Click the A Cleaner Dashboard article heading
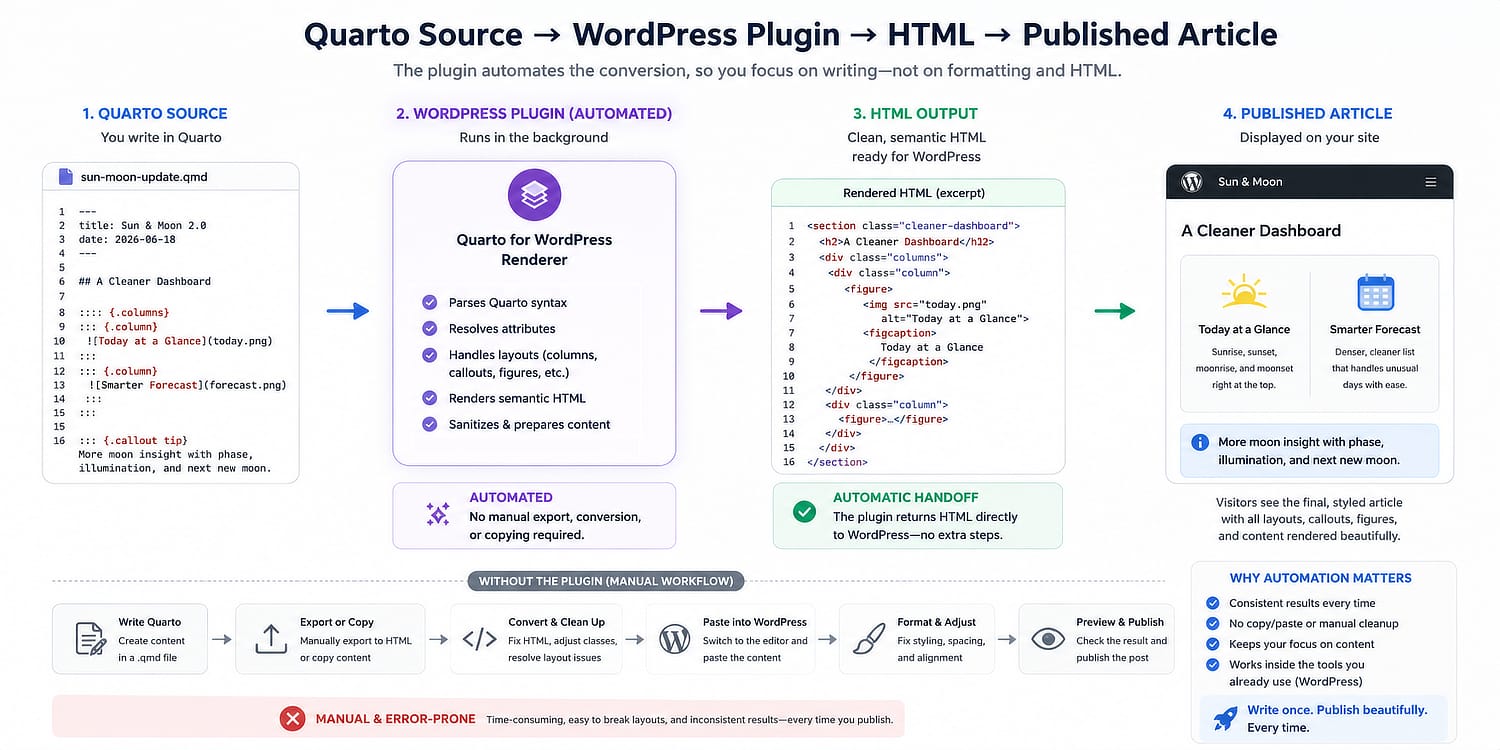The width and height of the screenshot is (1500, 750). 1261,230
